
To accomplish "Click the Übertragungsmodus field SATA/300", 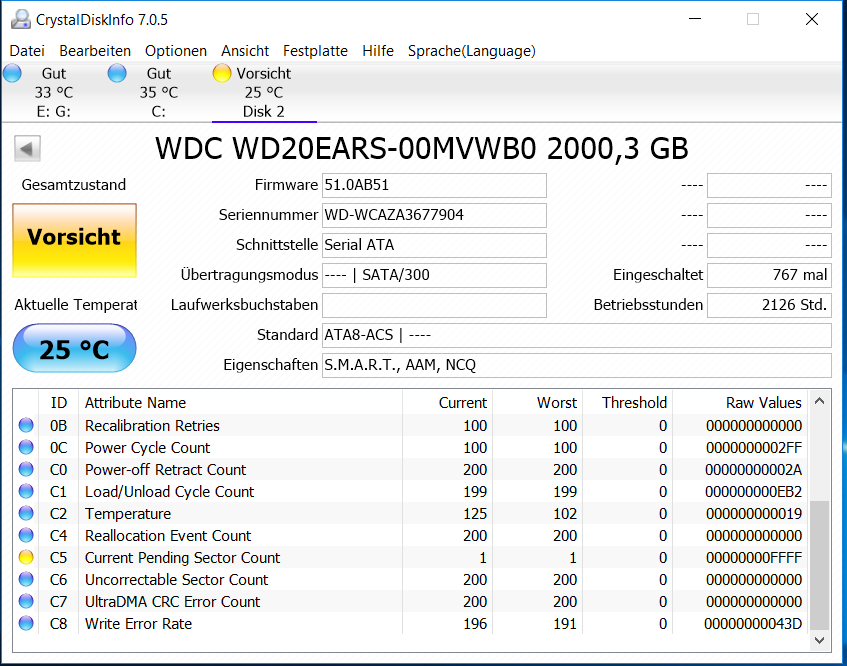I will [x=434, y=275].
